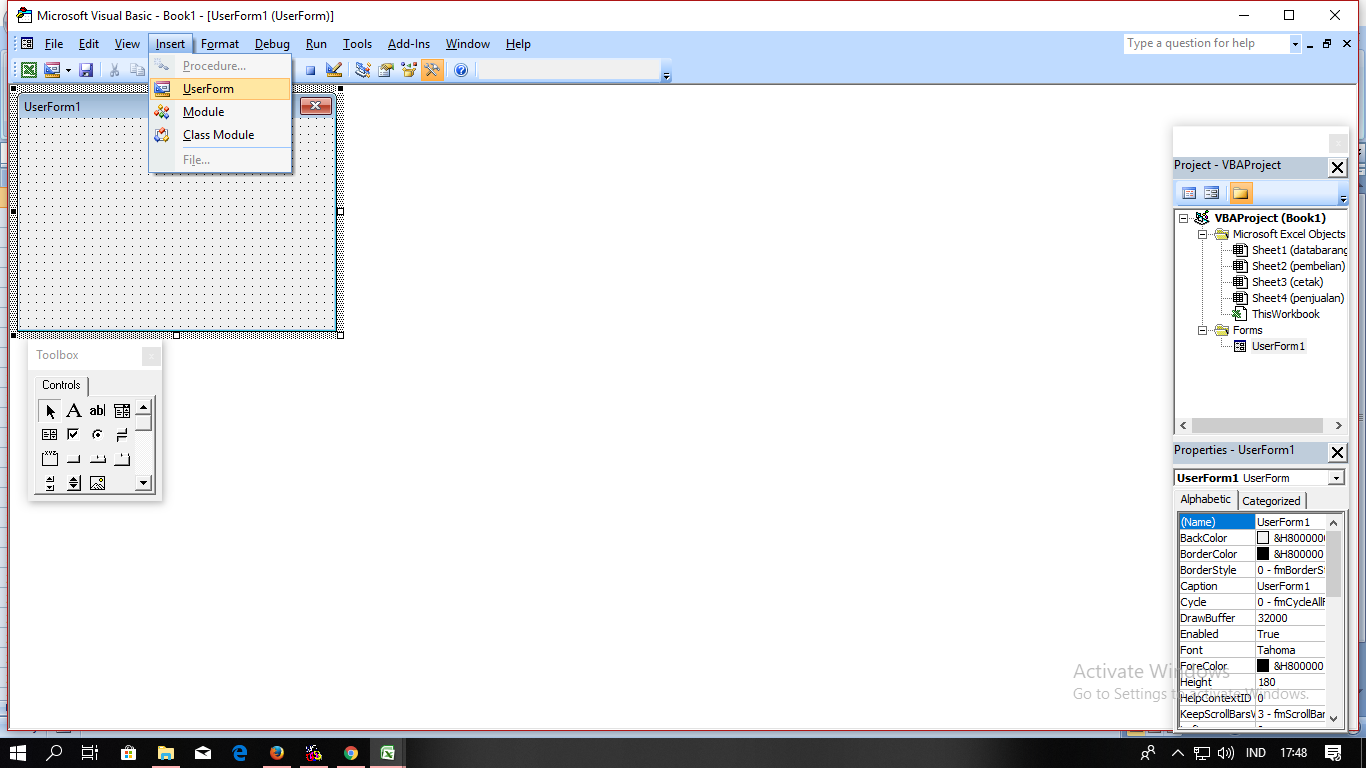Choose Class Module from the Insert menu
This screenshot has width=1366, height=768.
(x=220, y=135)
